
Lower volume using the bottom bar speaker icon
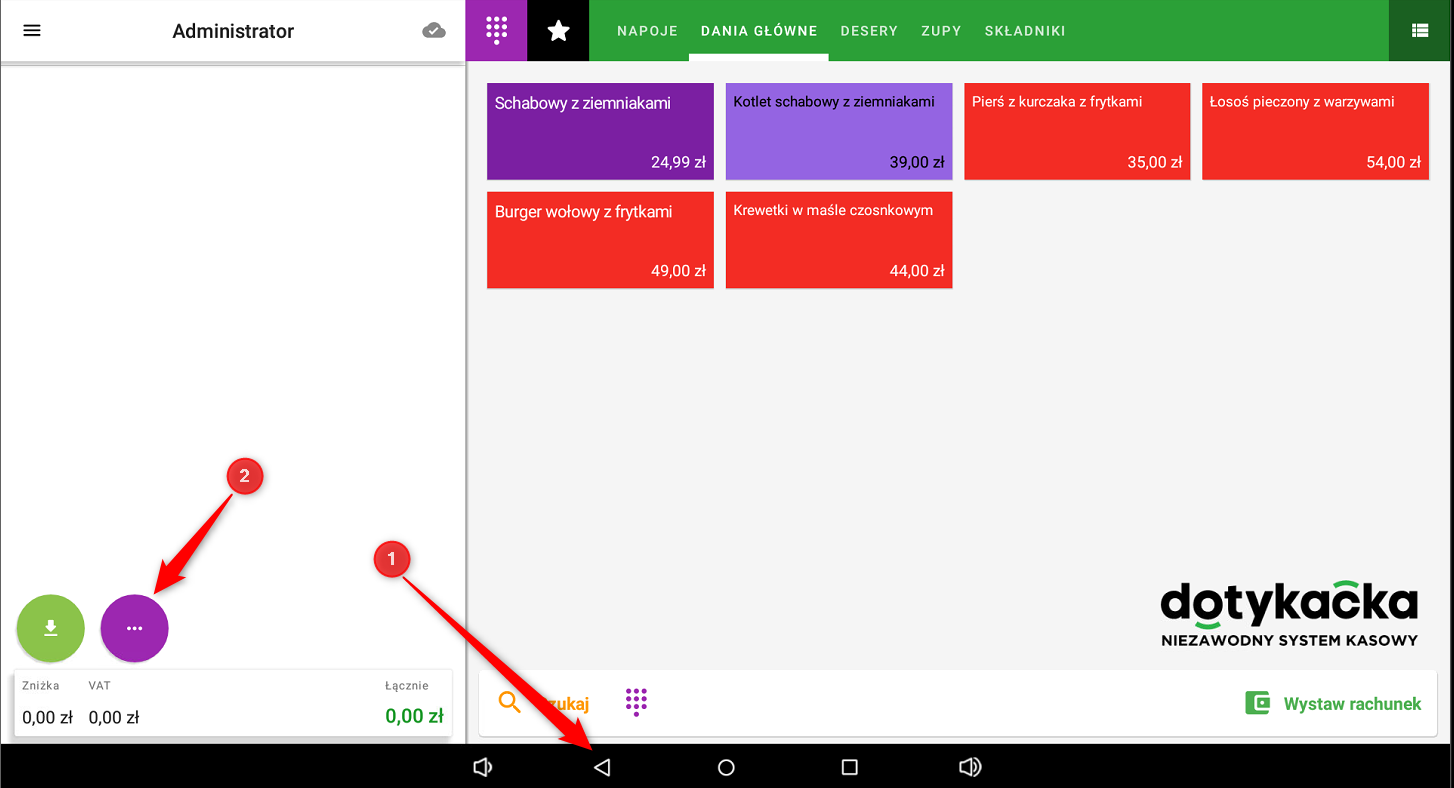(483, 767)
